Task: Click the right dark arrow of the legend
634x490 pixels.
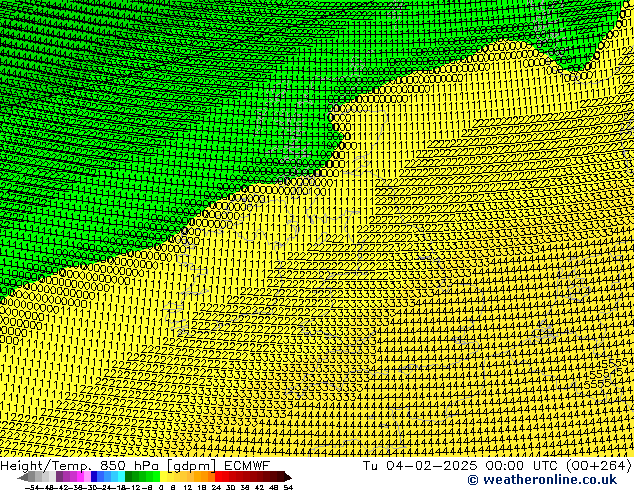Action: click(x=288, y=477)
